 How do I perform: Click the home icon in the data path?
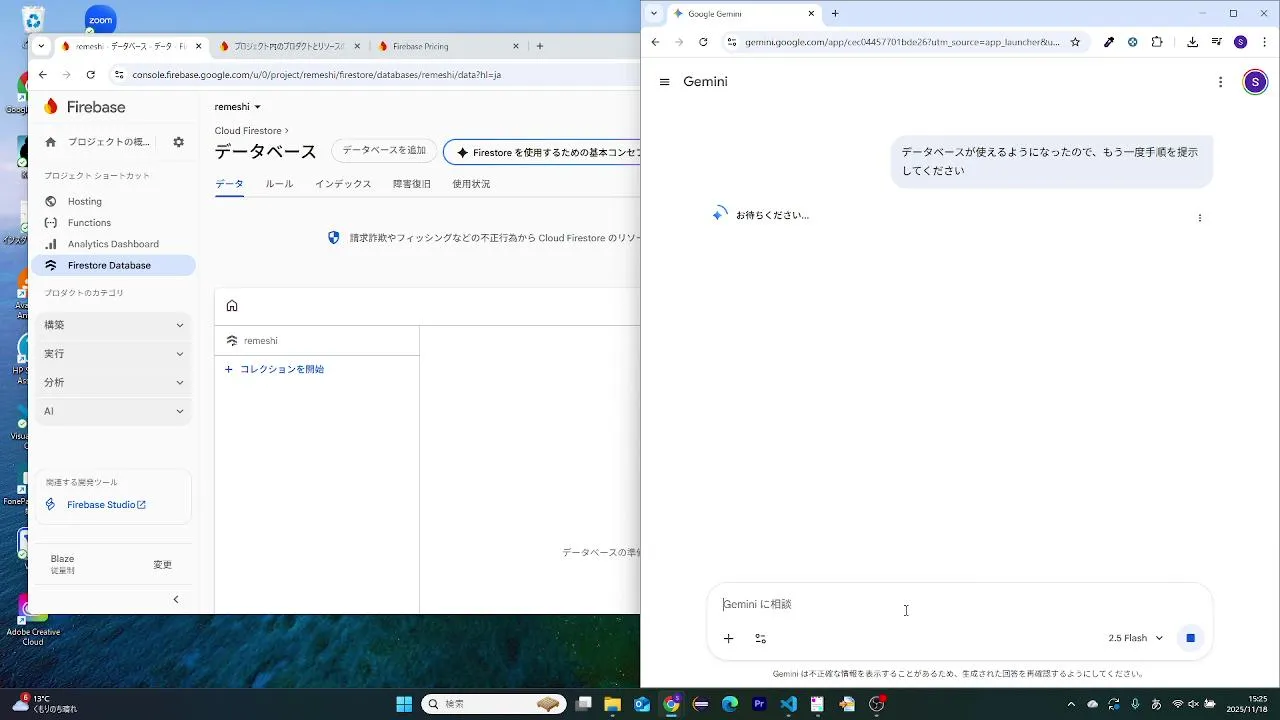click(x=232, y=306)
